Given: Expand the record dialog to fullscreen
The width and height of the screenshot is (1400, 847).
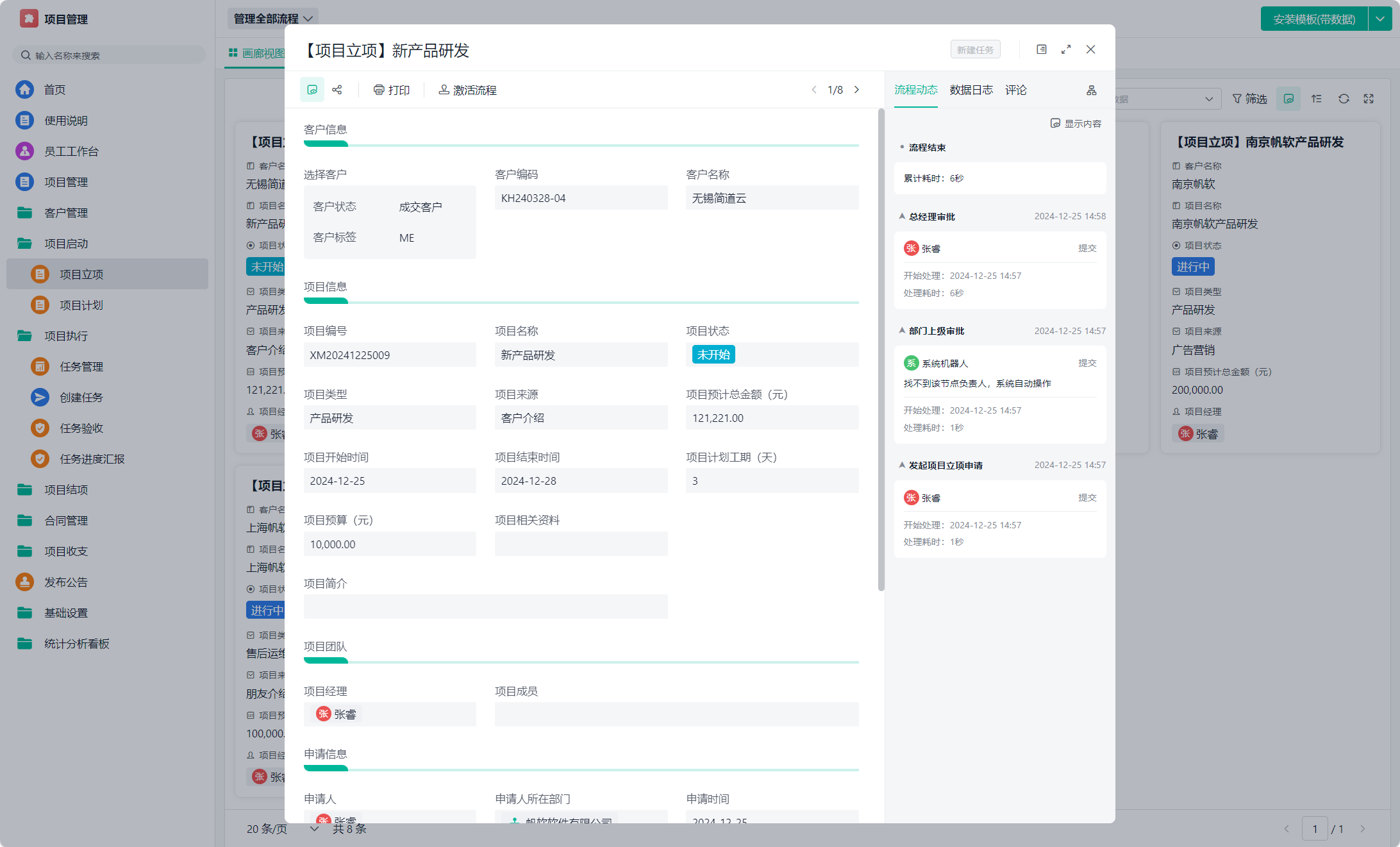Looking at the screenshot, I should (x=1066, y=49).
